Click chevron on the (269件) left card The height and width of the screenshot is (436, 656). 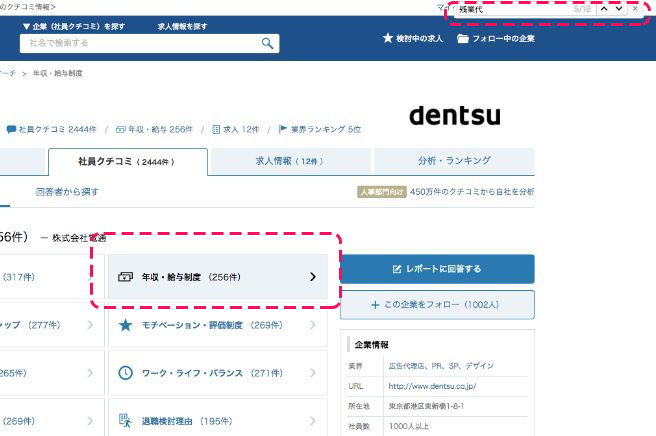(x=90, y=421)
